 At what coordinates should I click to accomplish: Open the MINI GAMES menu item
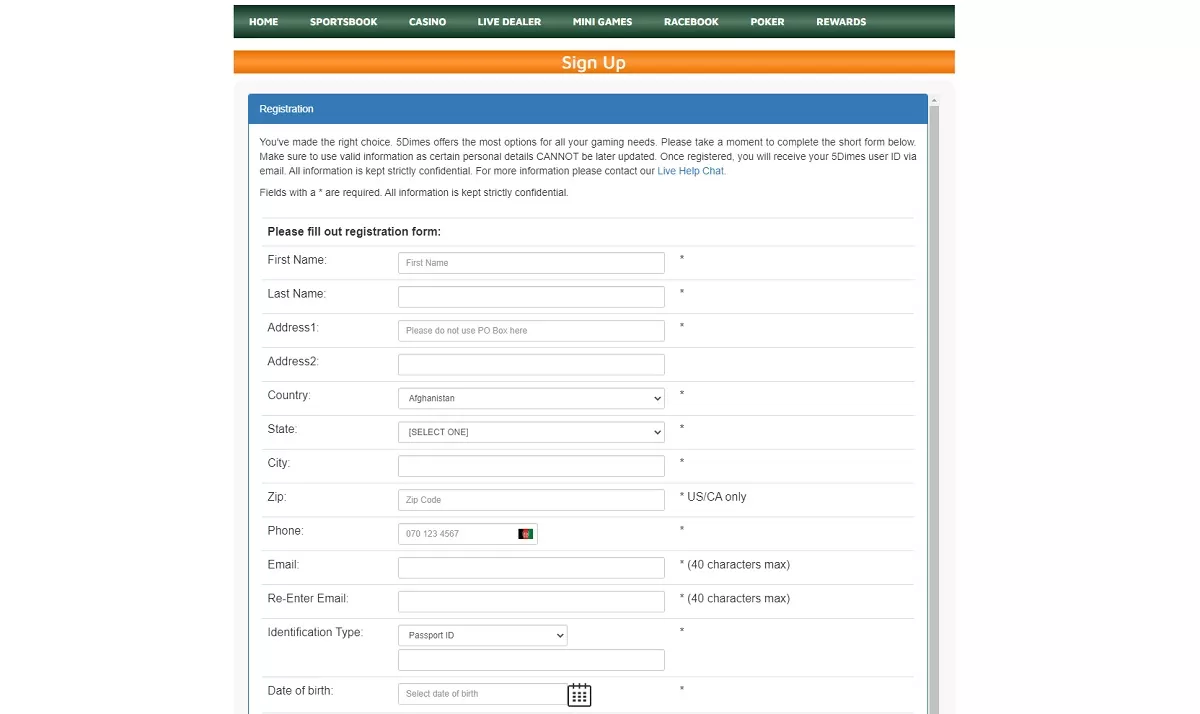pos(602,22)
